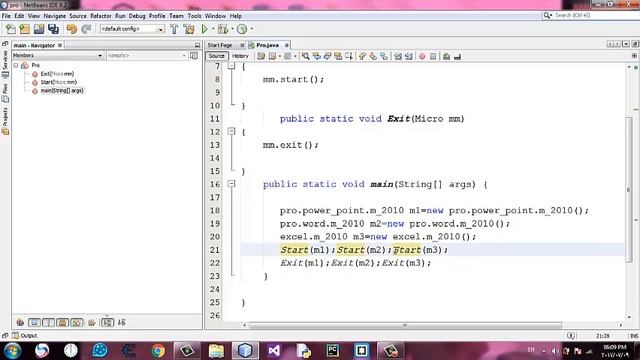Open the Windows Start menu
The width and height of the screenshot is (640, 360).
(13, 351)
